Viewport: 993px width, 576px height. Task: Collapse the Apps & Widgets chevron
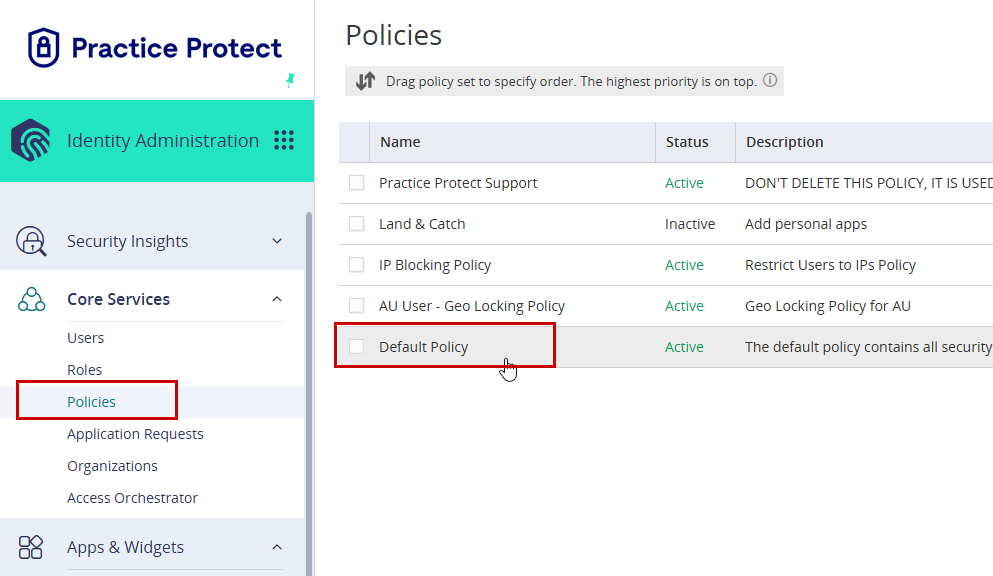pos(277,547)
